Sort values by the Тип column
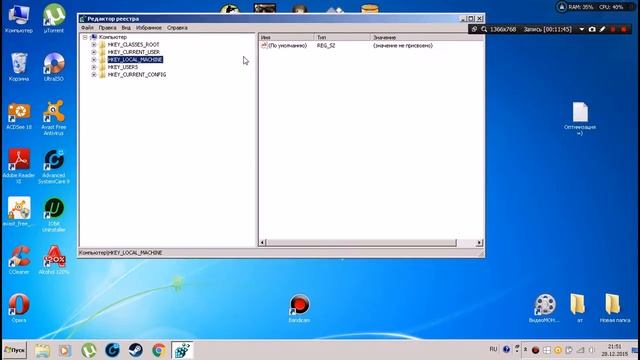Viewport: 640px width, 360px height. [x=342, y=38]
